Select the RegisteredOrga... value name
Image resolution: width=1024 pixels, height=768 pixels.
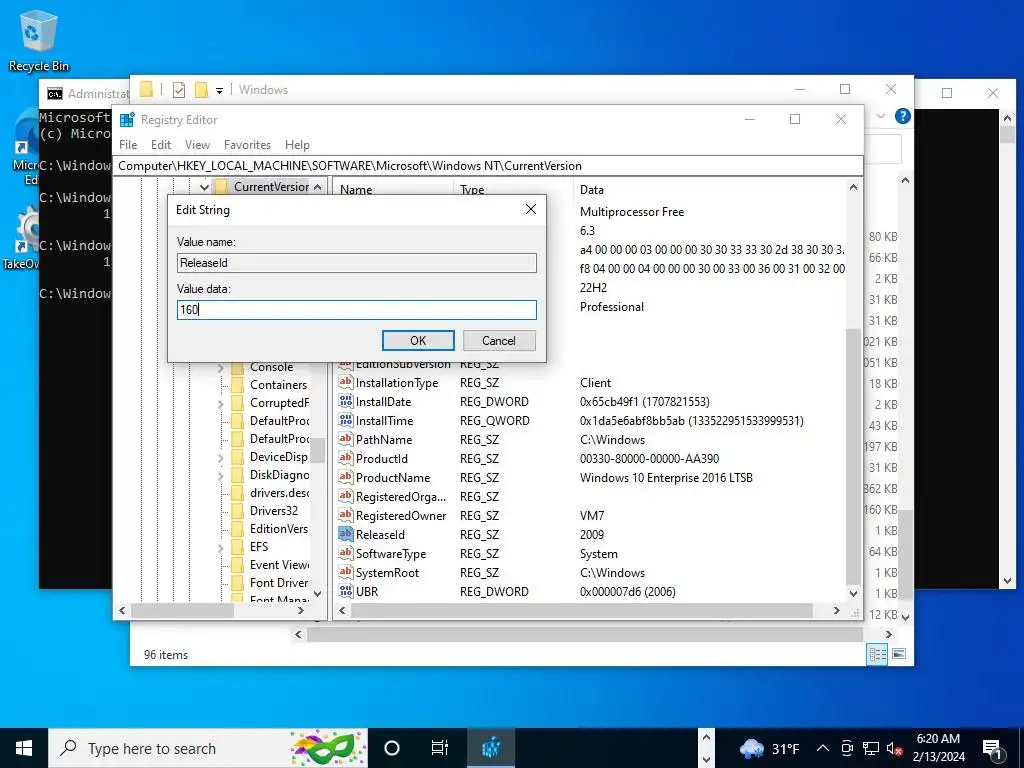point(401,496)
